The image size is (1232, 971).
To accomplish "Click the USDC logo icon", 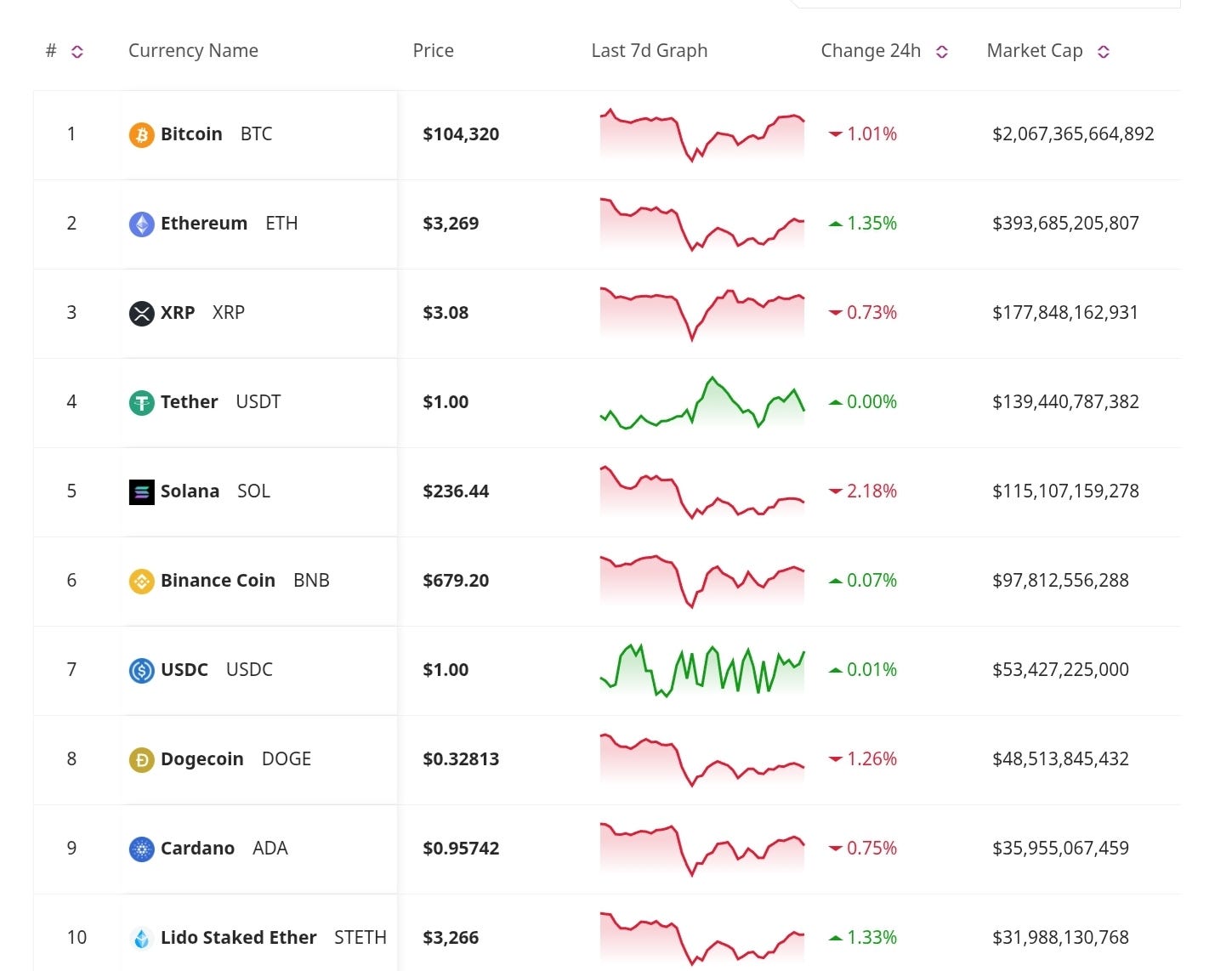I will tap(141, 671).
